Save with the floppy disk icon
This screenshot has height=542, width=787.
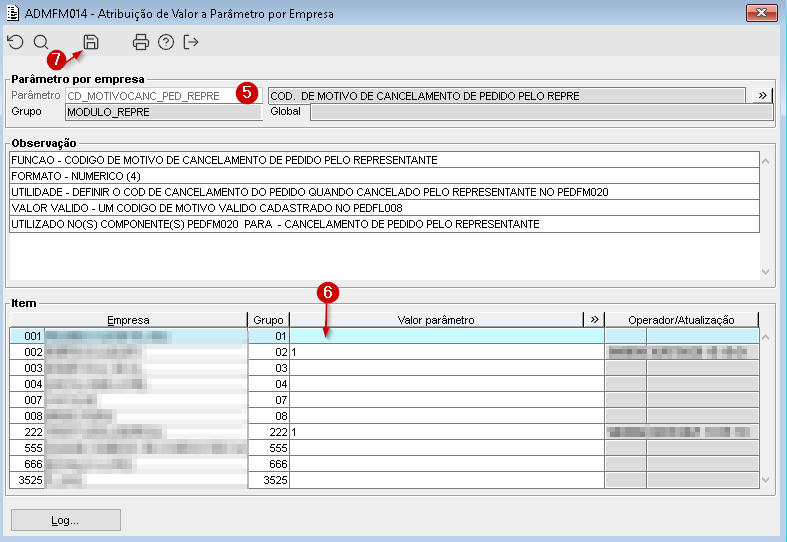click(x=91, y=42)
